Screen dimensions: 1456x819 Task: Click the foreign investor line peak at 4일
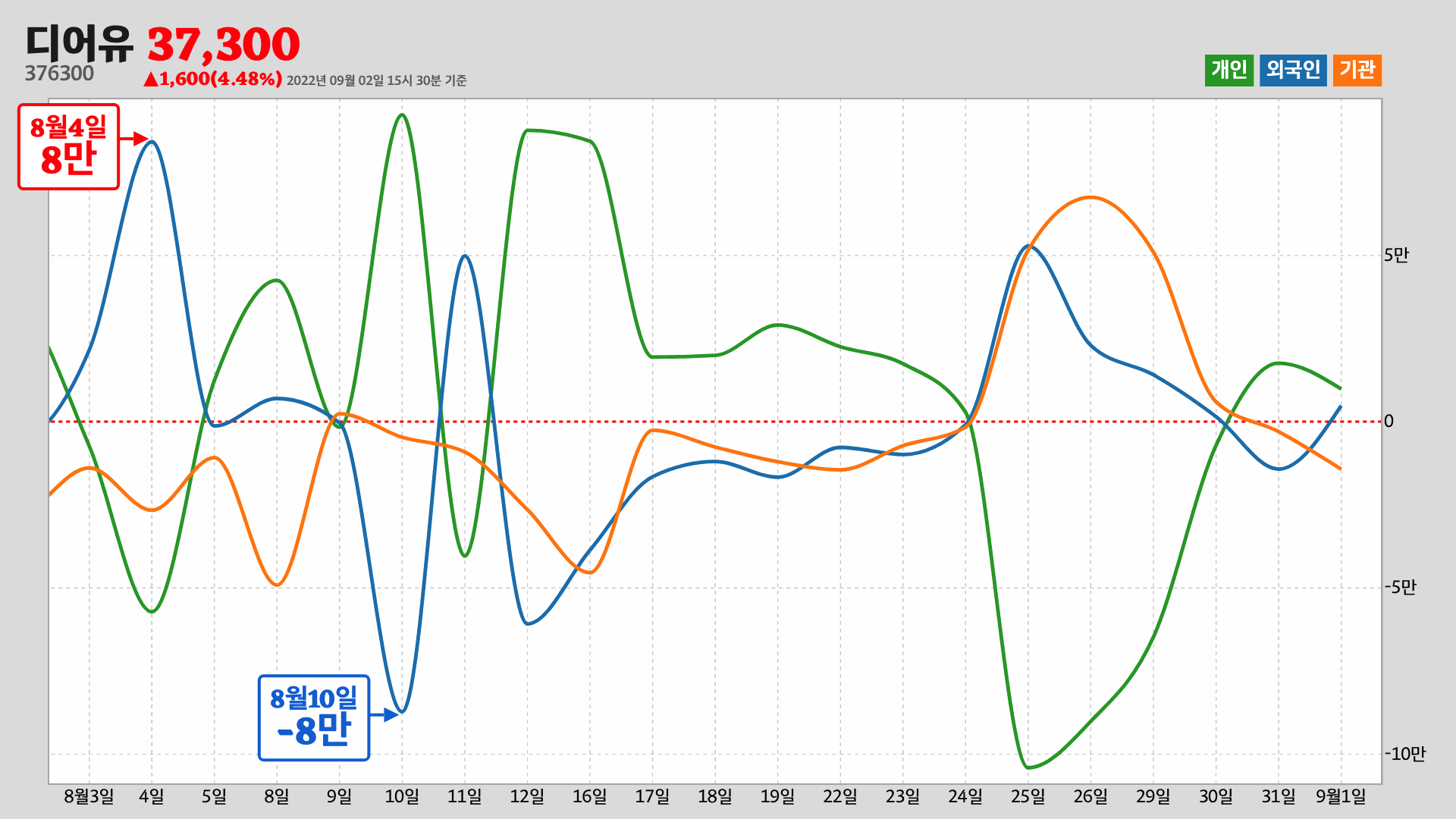click(x=152, y=142)
